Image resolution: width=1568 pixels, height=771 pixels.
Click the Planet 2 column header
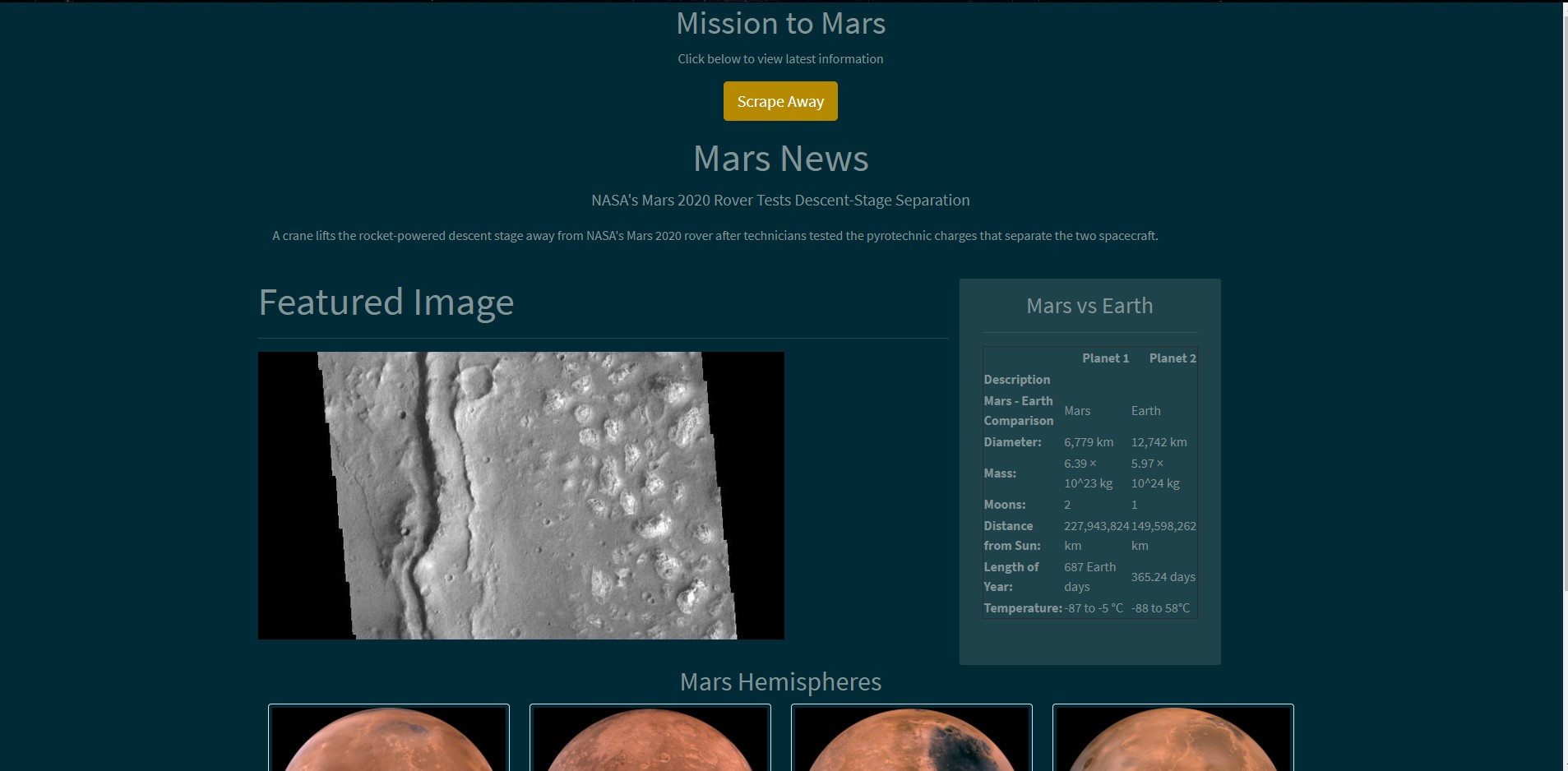pos(1173,358)
